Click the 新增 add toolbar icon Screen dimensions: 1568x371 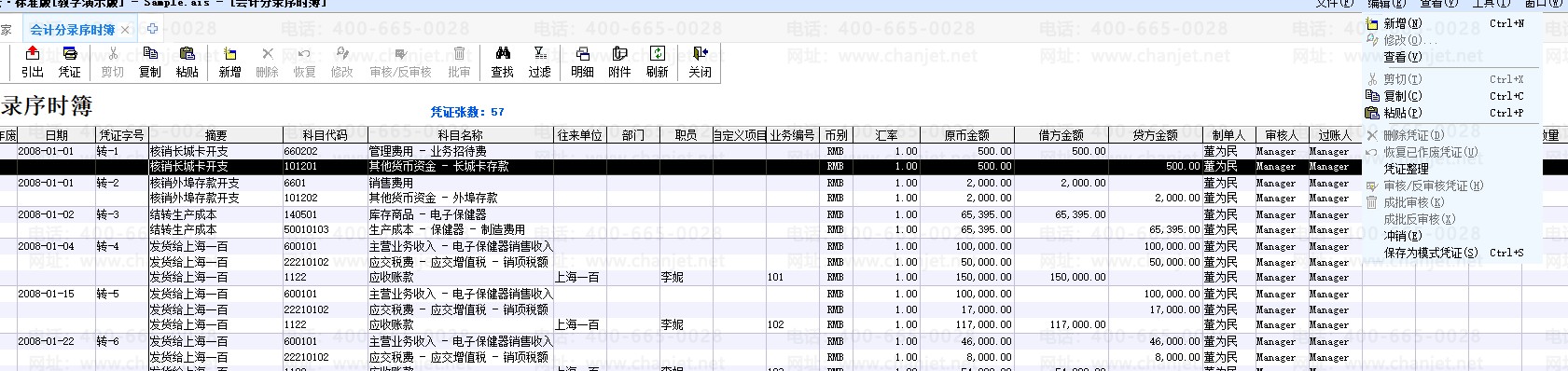click(229, 62)
